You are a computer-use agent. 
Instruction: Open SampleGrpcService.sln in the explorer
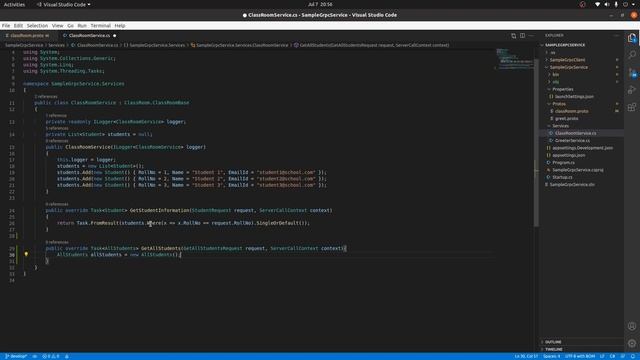[572, 185]
